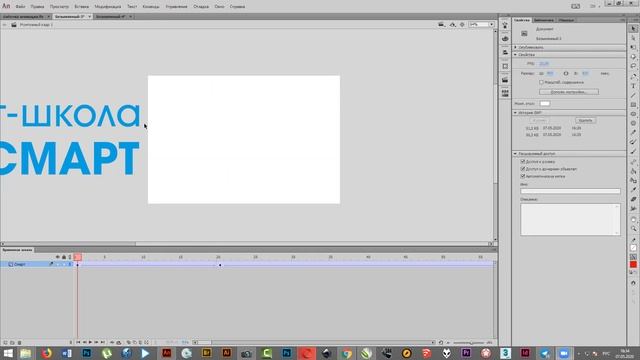
Task: Select the Selection arrow tool
Action: pyautogui.click(x=633, y=29)
